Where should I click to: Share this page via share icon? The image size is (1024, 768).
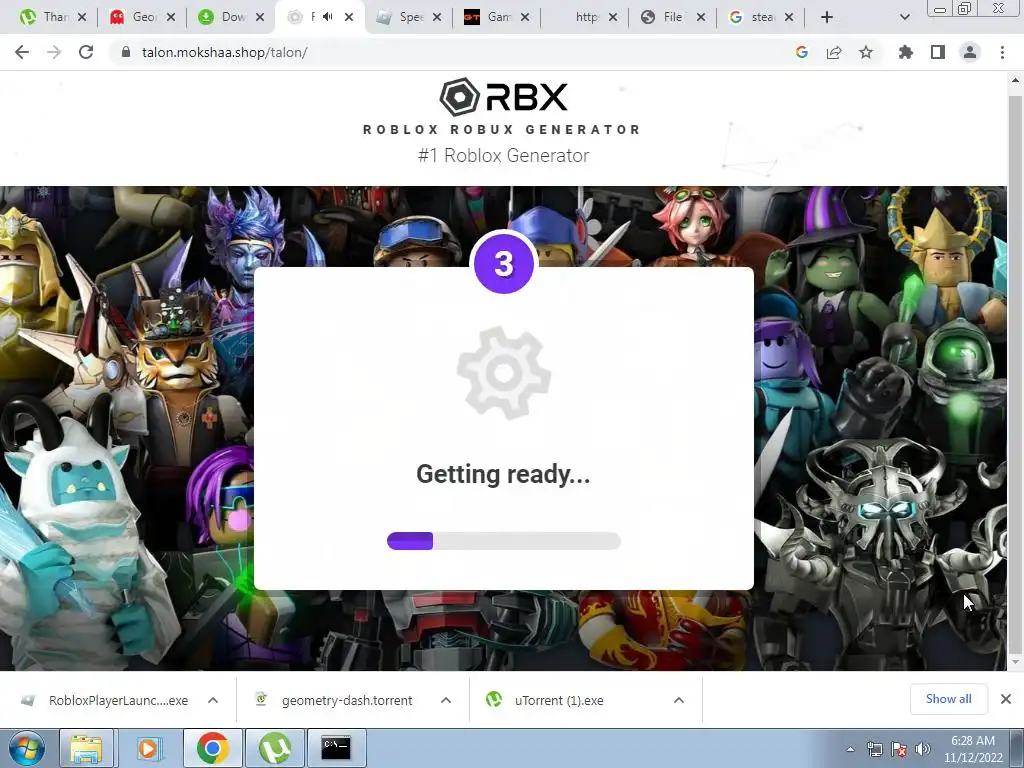coord(834,52)
